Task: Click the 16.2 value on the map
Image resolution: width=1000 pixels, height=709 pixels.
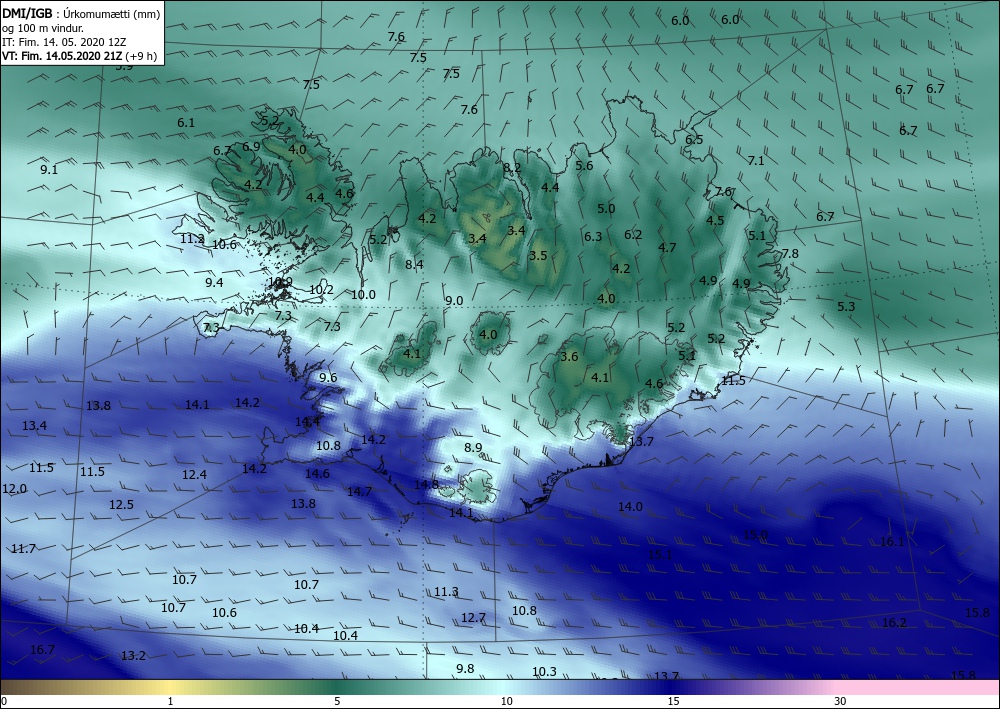Action: [894, 623]
